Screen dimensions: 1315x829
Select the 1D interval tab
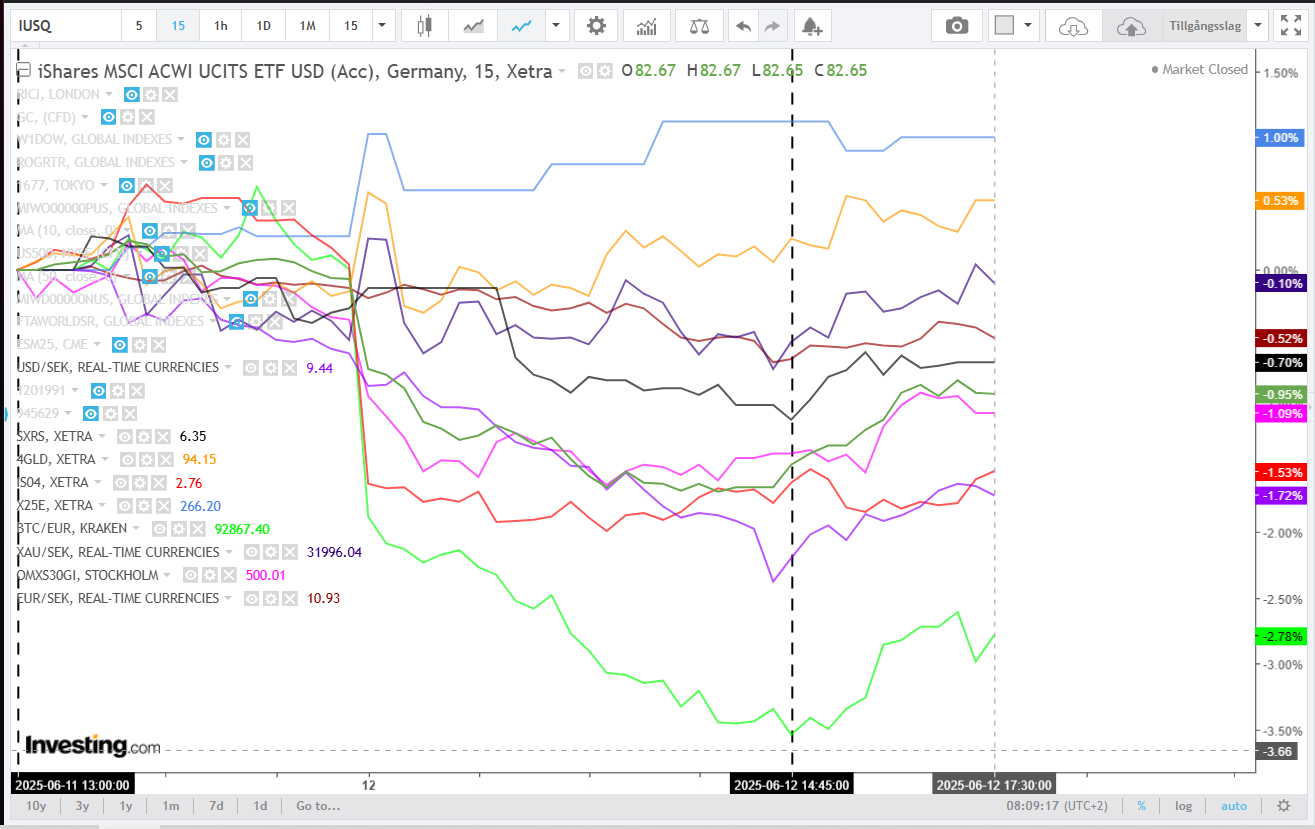(x=264, y=26)
